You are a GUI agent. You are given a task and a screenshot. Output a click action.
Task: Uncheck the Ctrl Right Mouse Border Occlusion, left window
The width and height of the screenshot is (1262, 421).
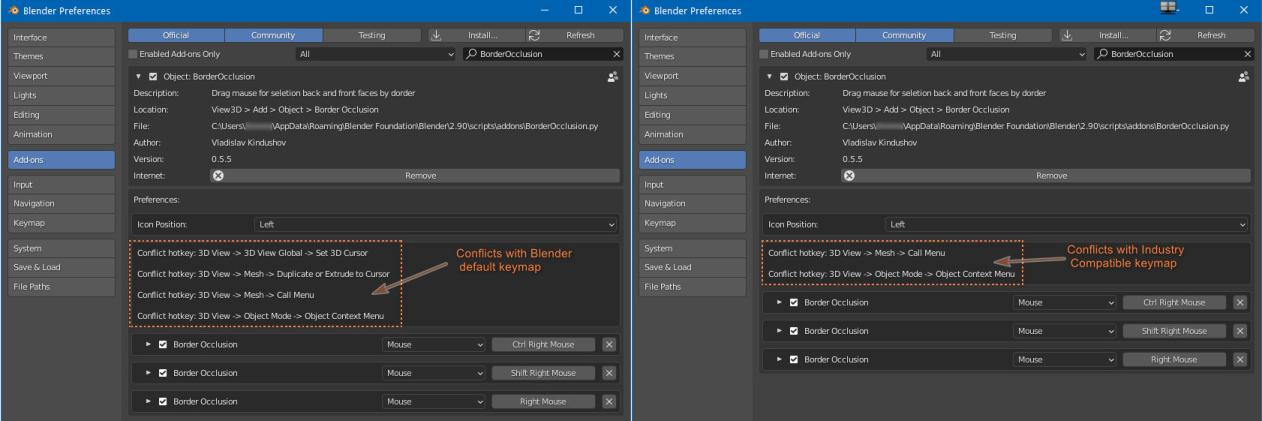pos(163,344)
